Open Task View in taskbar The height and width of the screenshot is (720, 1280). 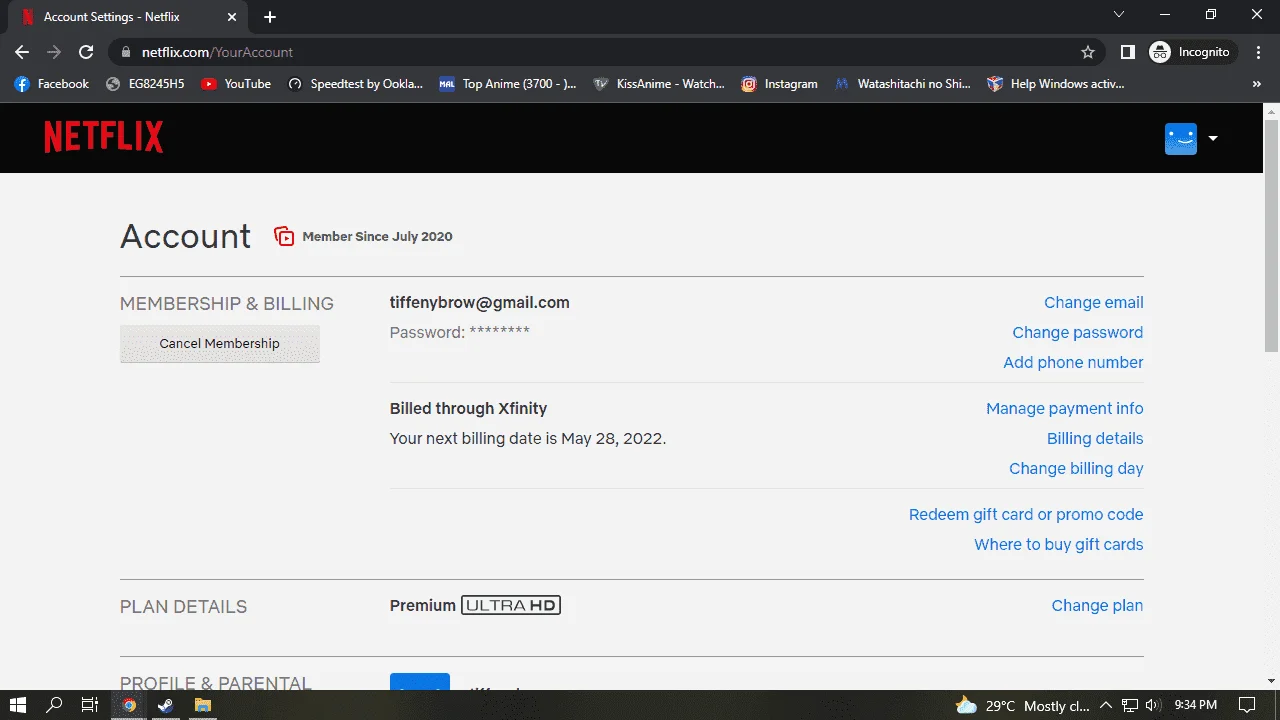[89, 705]
